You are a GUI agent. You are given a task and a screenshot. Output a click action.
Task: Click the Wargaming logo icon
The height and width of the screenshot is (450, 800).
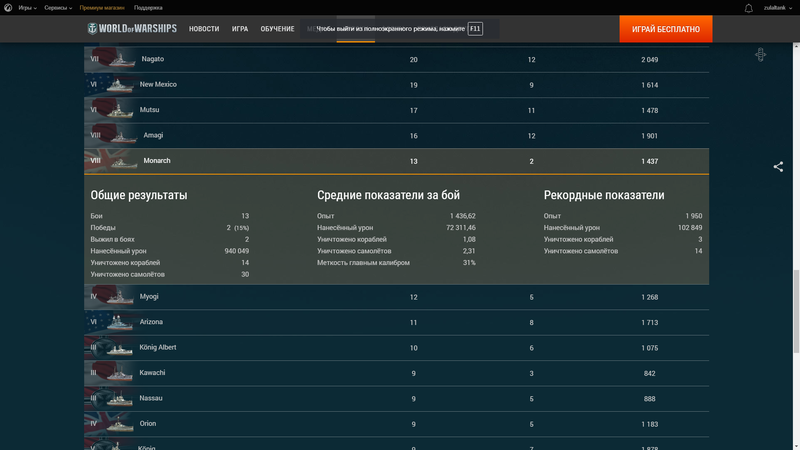click(x=8, y=8)
